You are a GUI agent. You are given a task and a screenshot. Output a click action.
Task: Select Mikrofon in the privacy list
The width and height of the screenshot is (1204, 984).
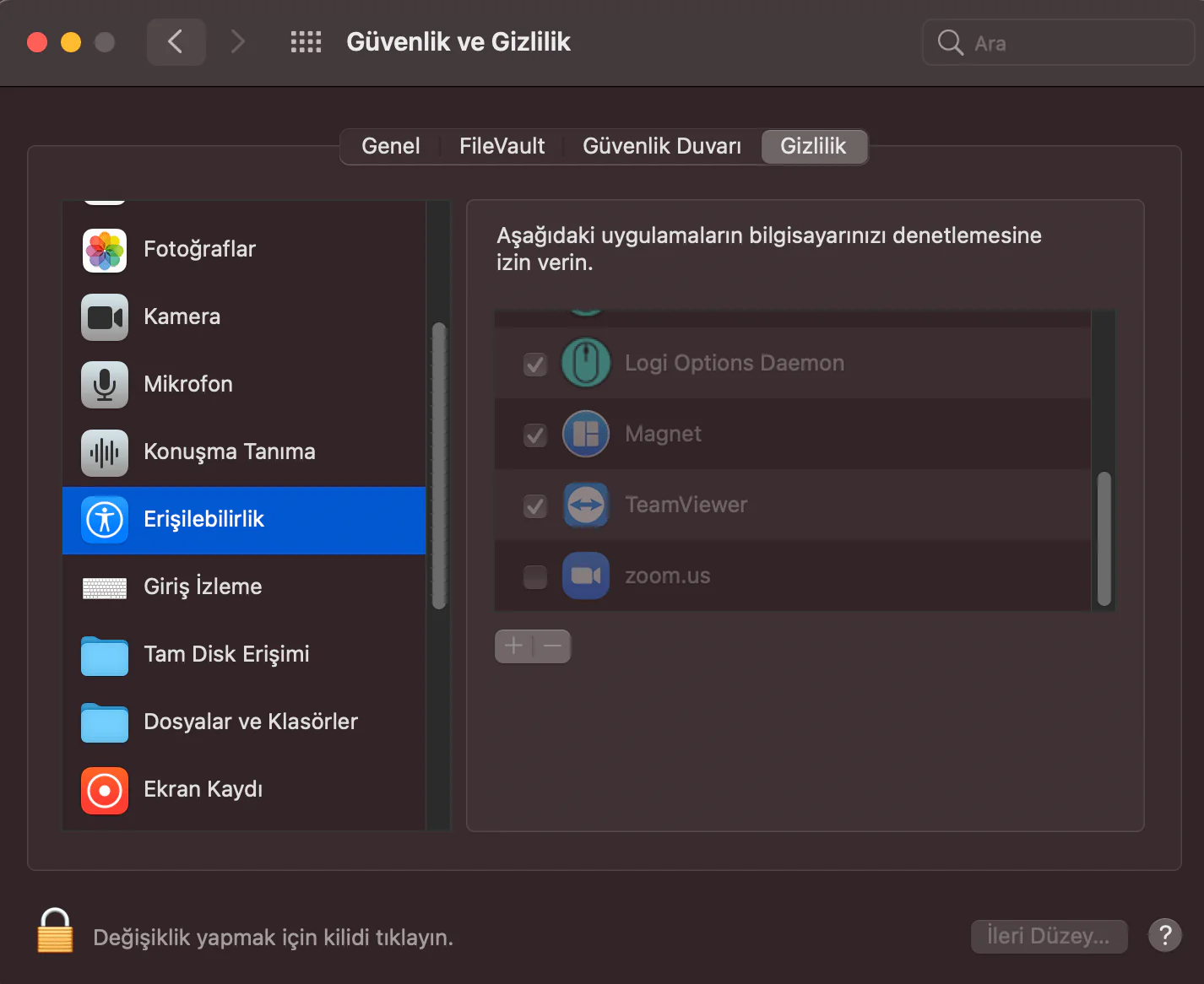[x=244, y=385]
